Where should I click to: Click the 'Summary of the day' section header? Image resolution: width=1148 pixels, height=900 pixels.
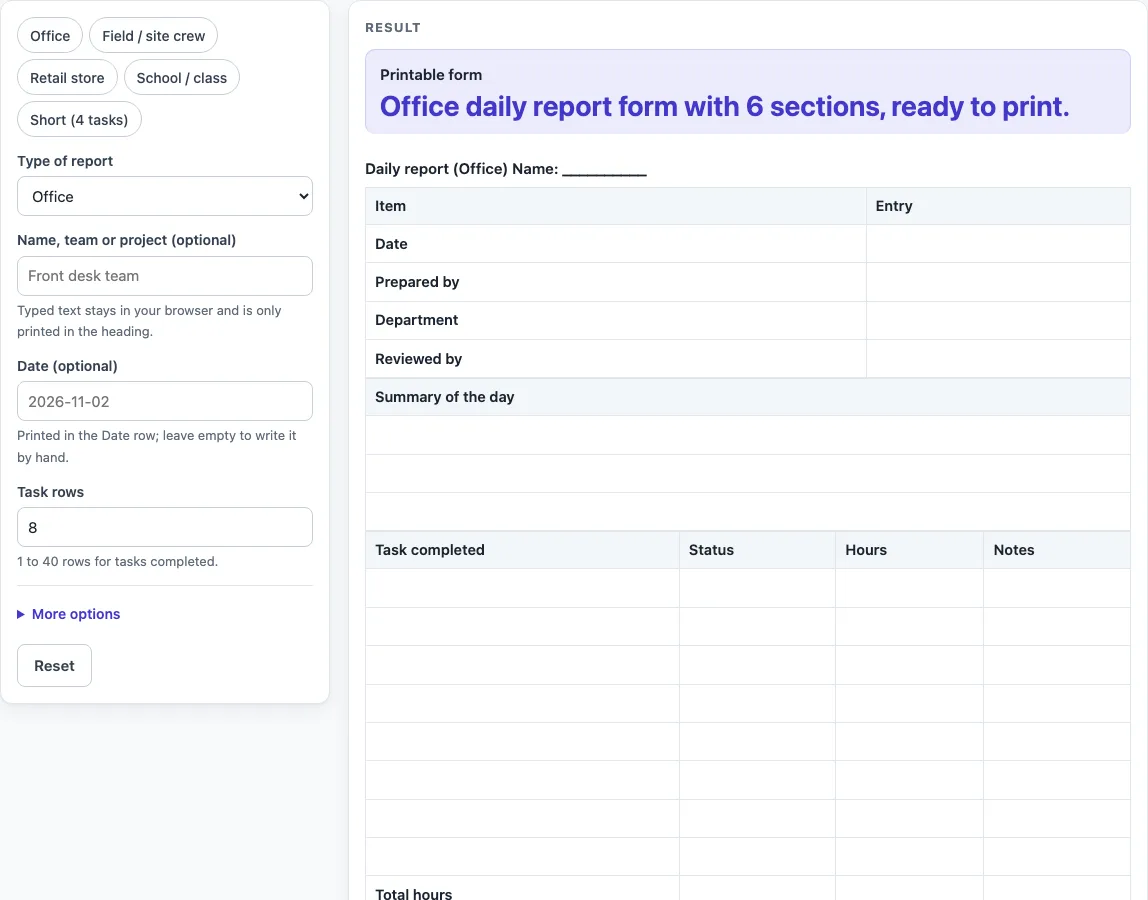[x=748, y=397]
